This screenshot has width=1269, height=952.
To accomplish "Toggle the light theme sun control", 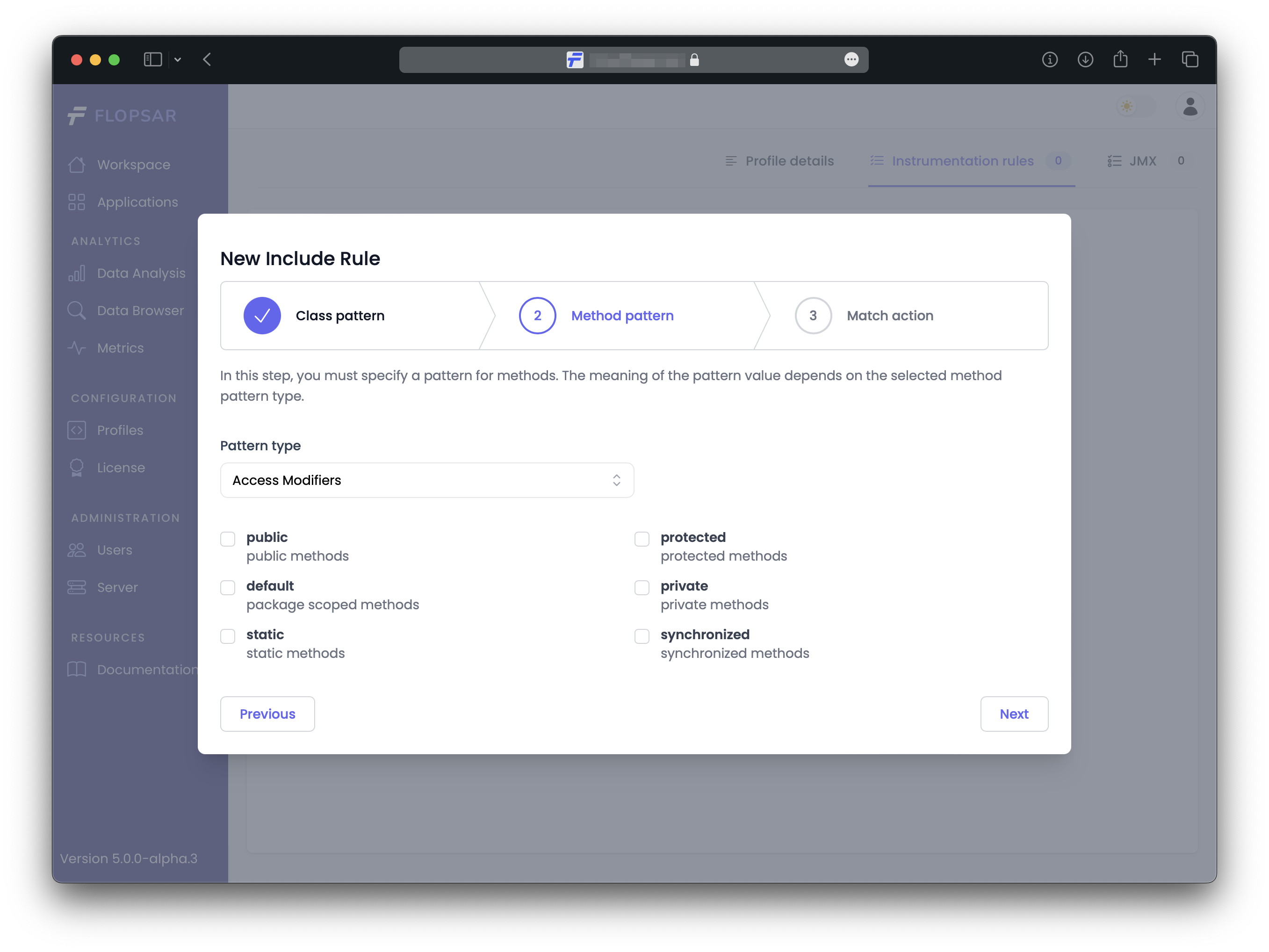I will coord(1127,106).
